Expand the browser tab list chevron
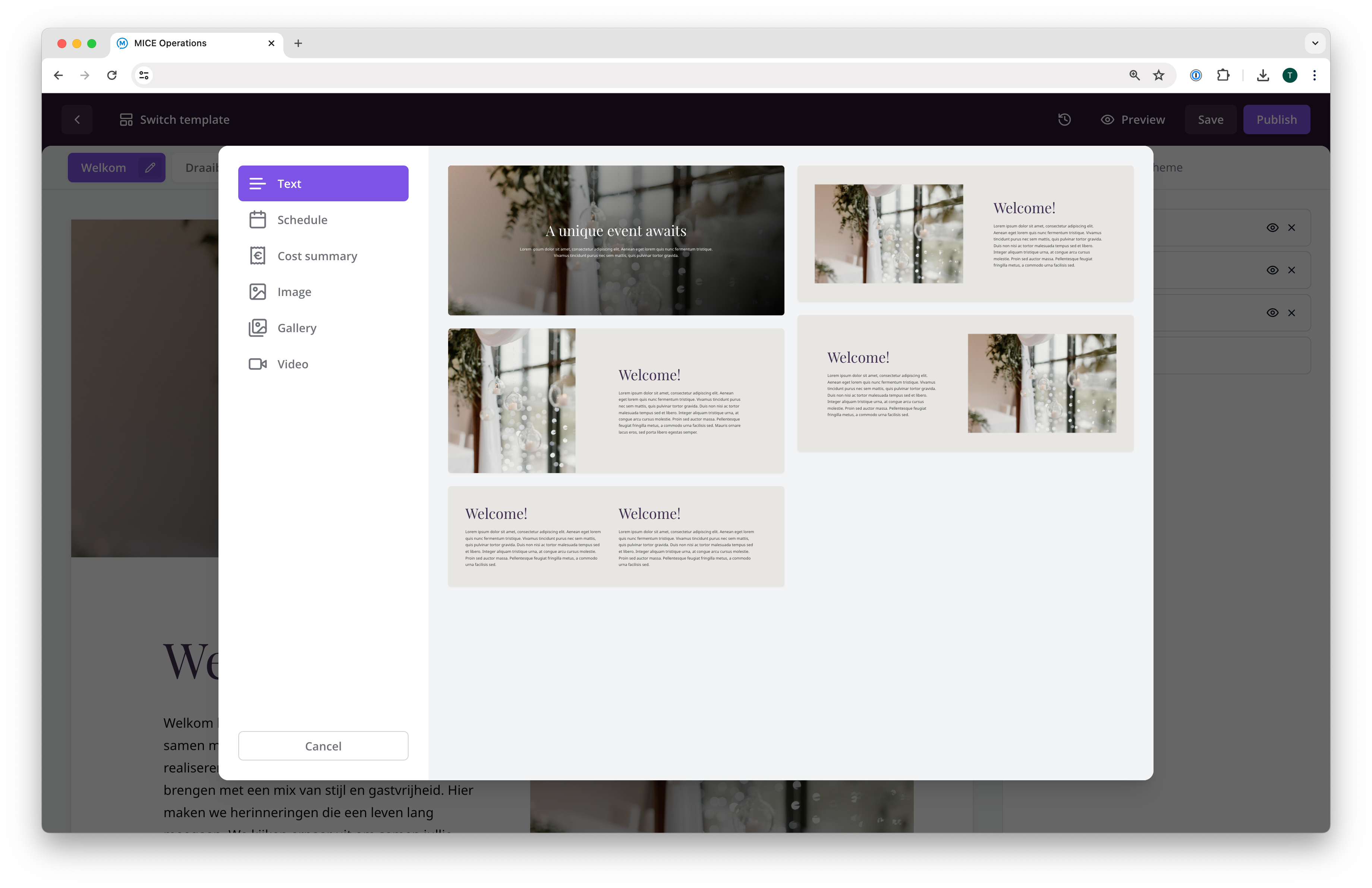Screen dimensions: 1372x888 (1315, 43)
